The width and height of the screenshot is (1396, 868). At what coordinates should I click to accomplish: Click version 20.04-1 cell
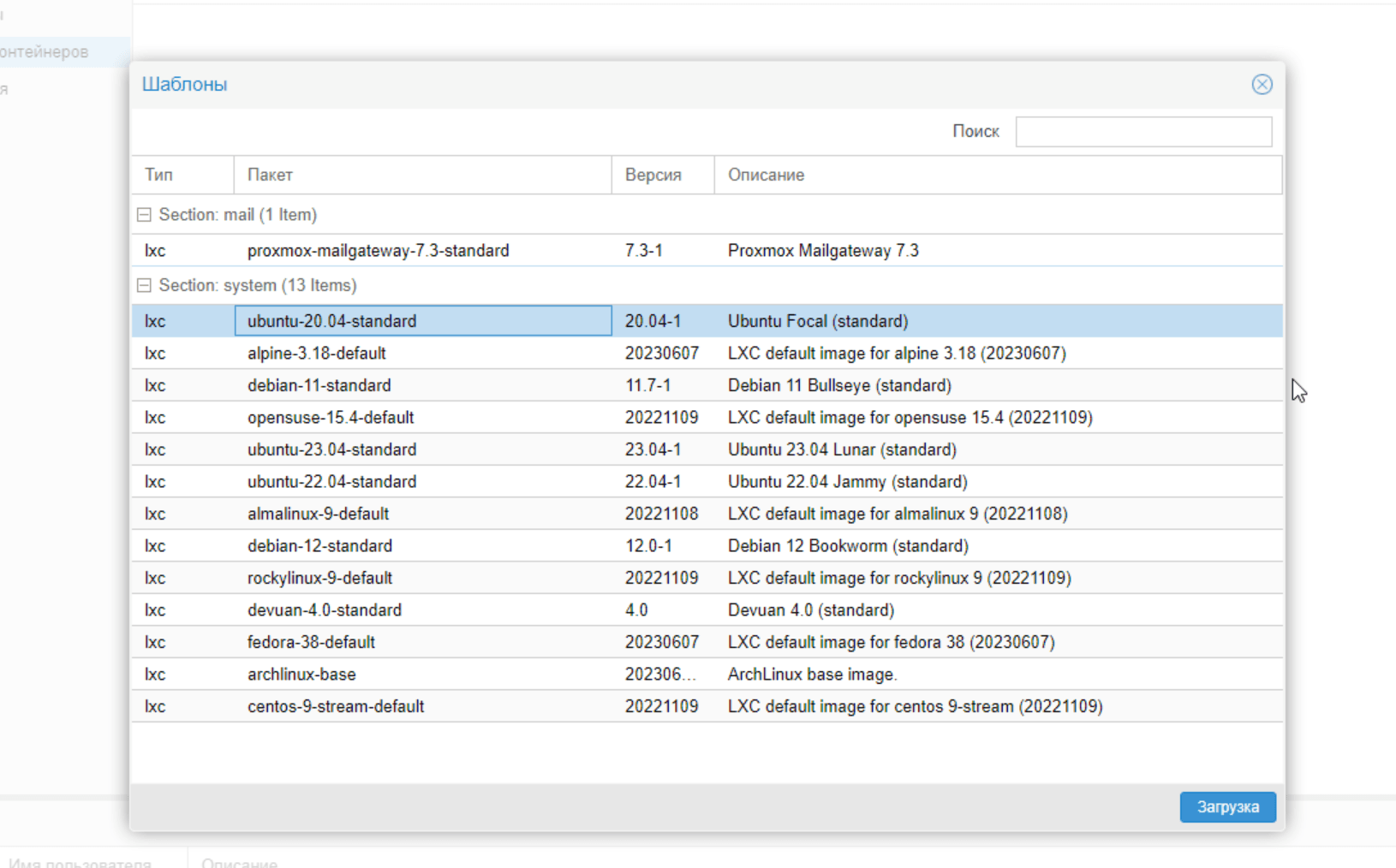[x=663, y=321]
